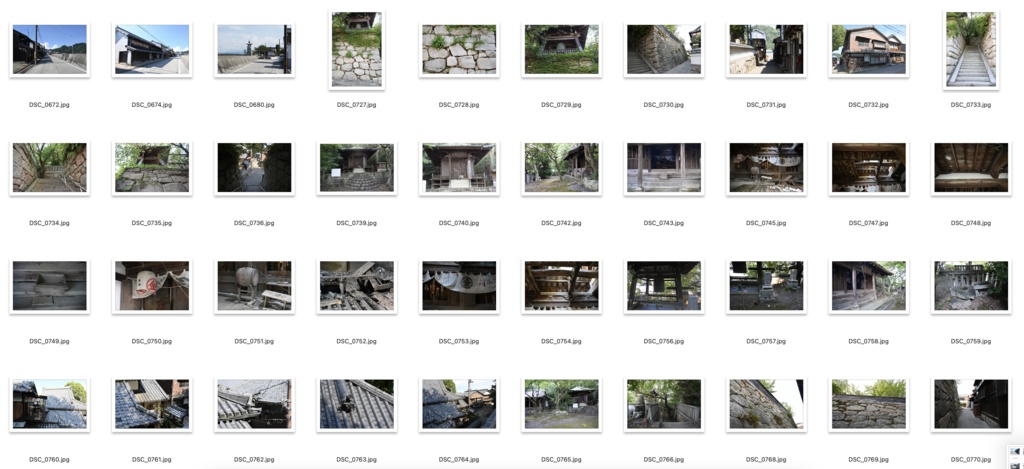Select the DSC_0758.jpg thumbnail
The width and height of the screenshot is (1024, 469).
click(x=869, y=286)
